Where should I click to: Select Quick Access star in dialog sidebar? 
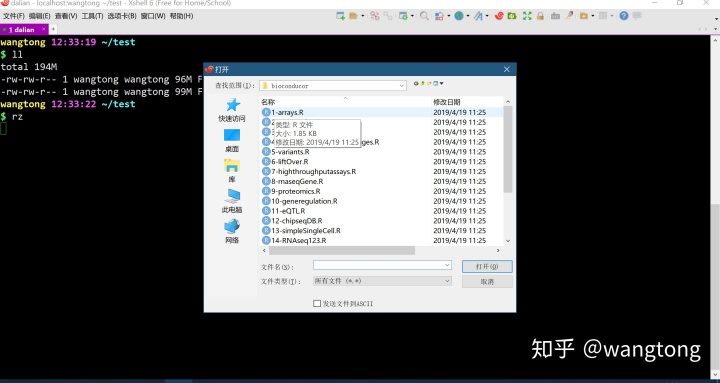[x=232, y=110]
